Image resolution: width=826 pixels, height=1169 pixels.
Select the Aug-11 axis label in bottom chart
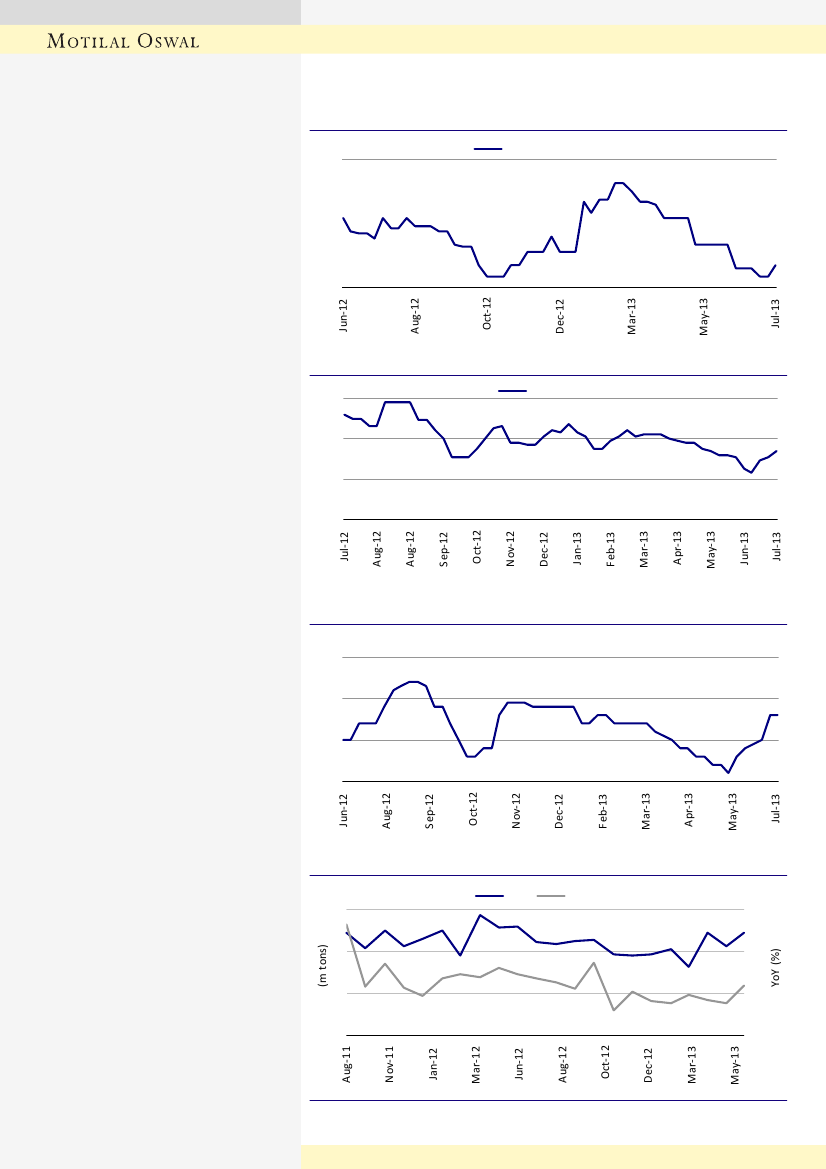tap(348, 1064)
